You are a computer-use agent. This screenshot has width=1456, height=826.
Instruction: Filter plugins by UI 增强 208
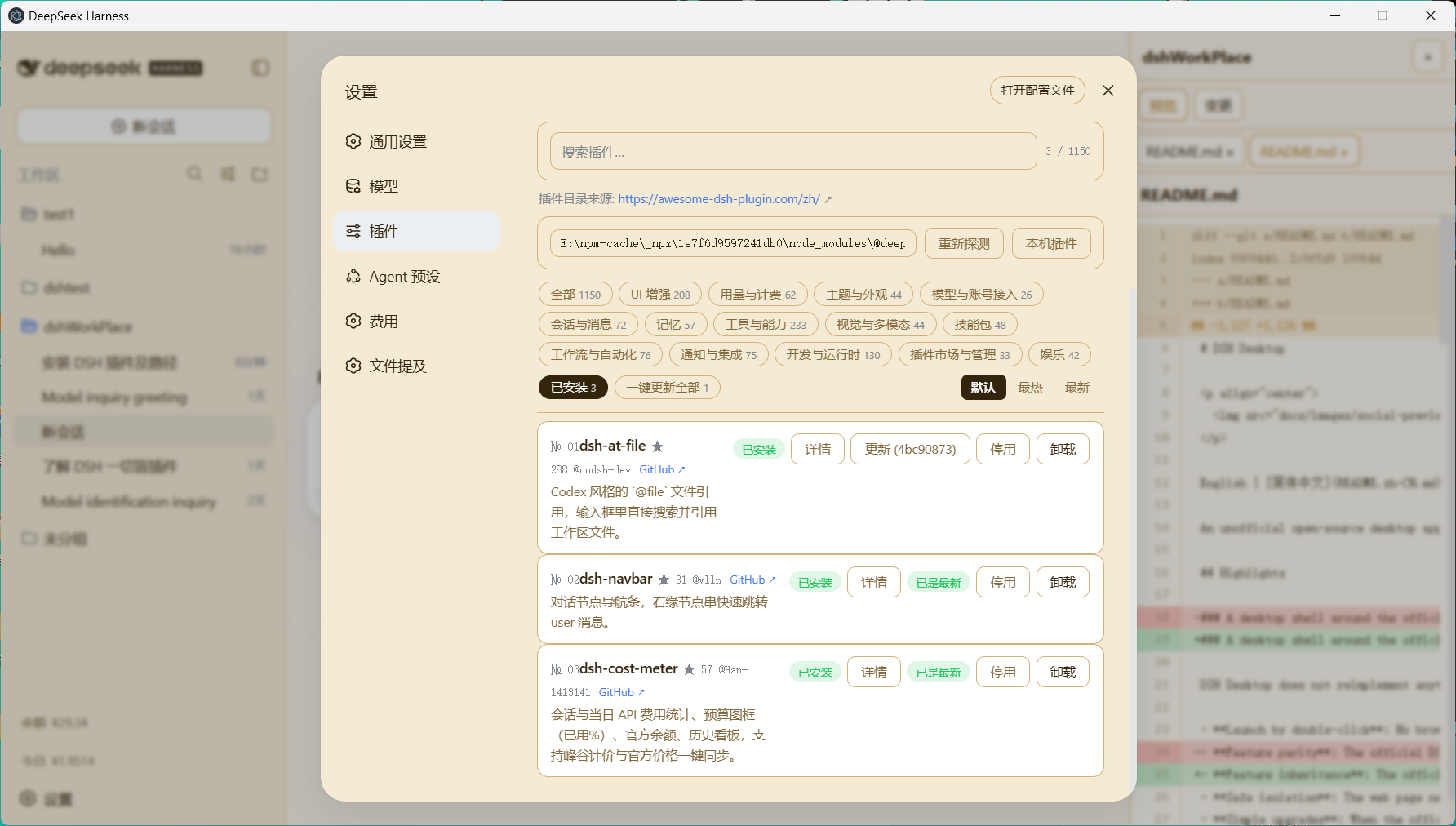point(660,295)
